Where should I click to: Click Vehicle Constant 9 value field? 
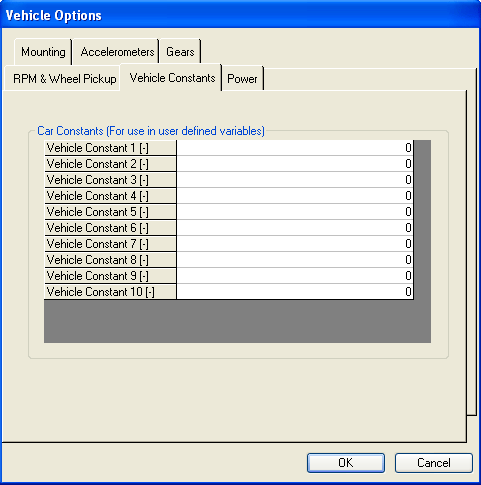pos(295,276)
